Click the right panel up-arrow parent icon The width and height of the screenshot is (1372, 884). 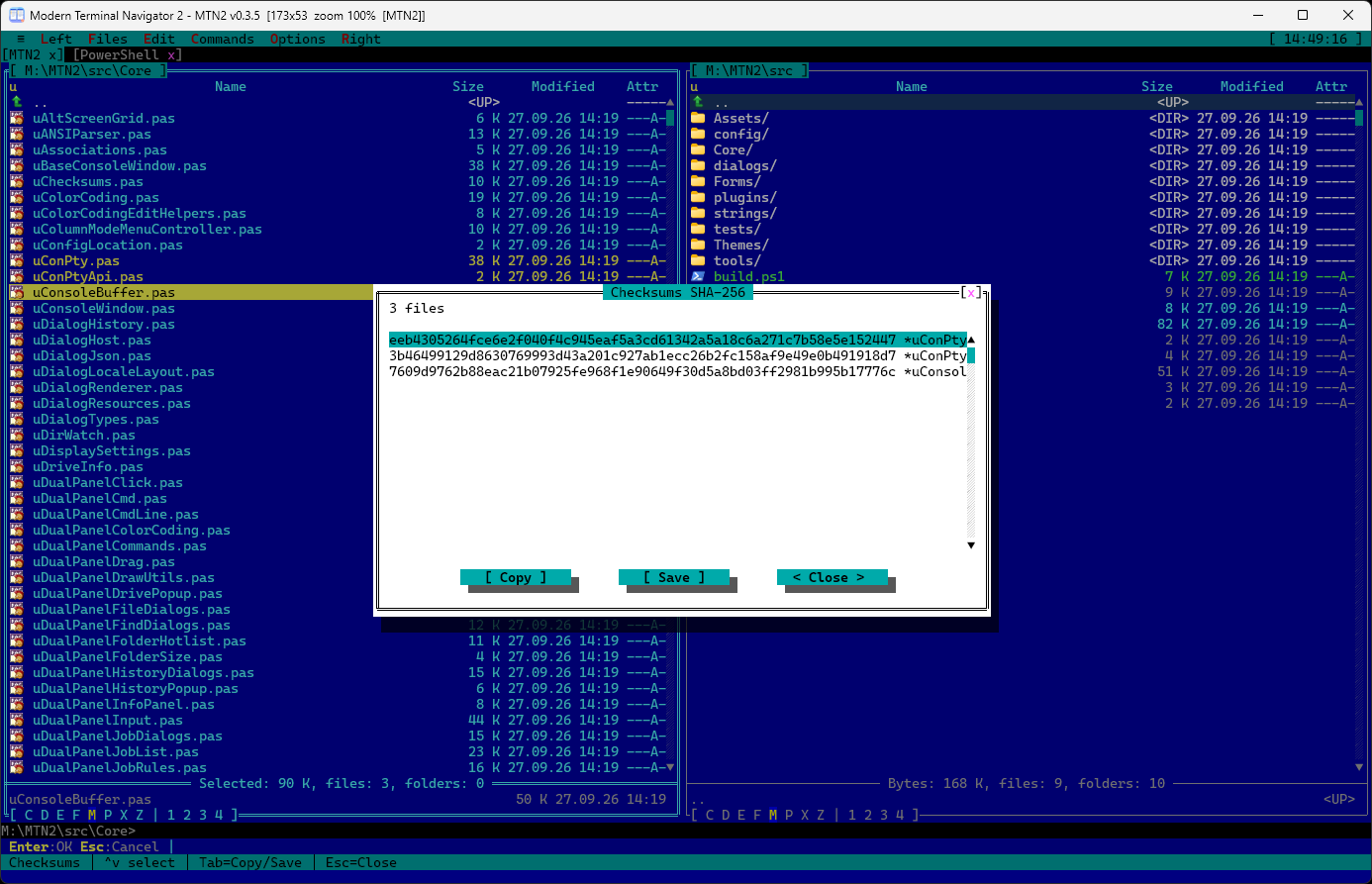point(698,102)
